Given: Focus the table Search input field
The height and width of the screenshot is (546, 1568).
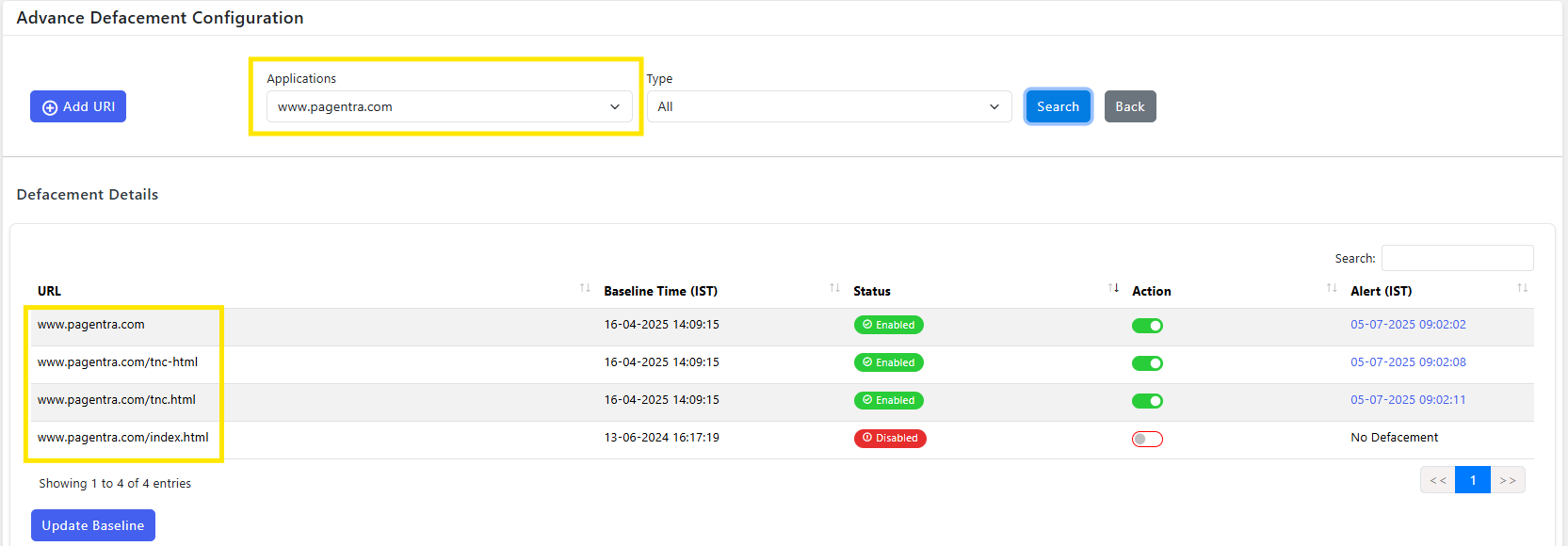Looking at the screenshot, I should [1457, 258].
